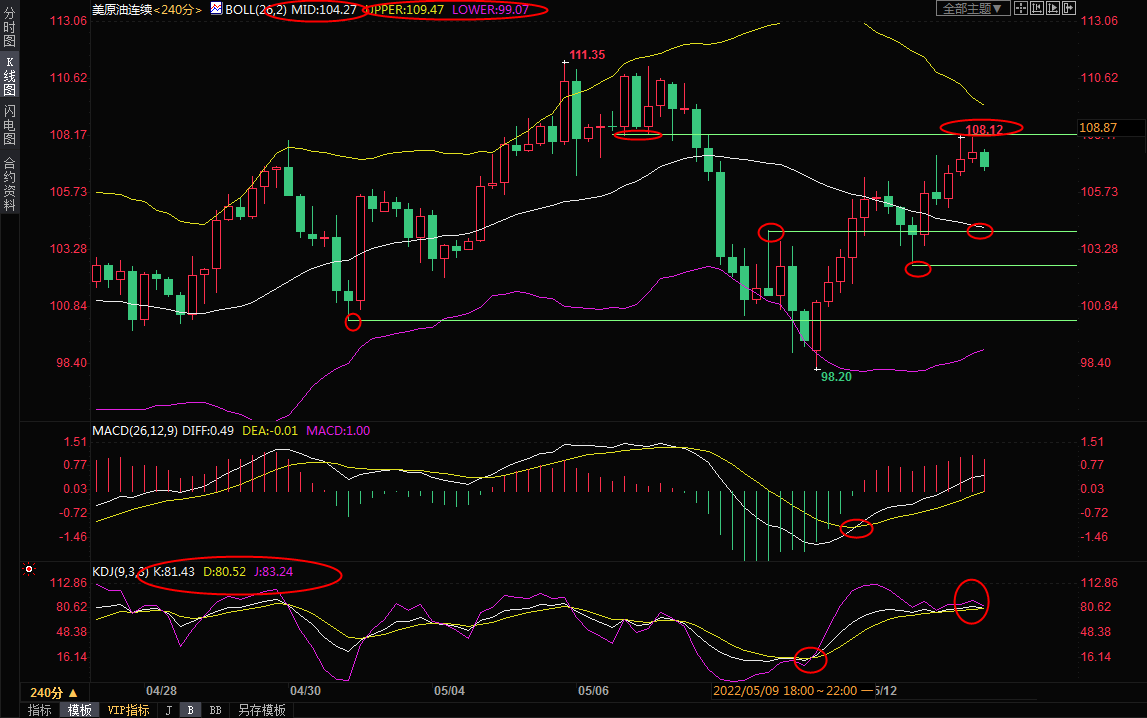Open the 合约资料 side panel
Viewport: 1147px width, 718px height.
9,185
